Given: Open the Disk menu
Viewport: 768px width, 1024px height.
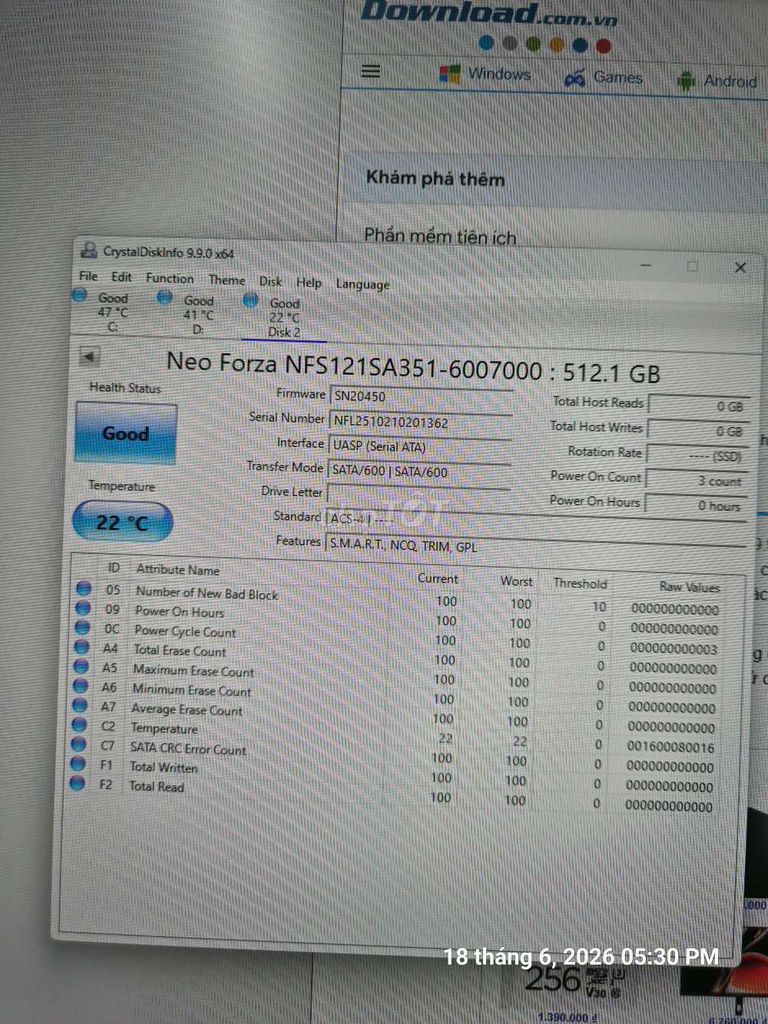Looking at the screenshot, I should coord(270,281).
